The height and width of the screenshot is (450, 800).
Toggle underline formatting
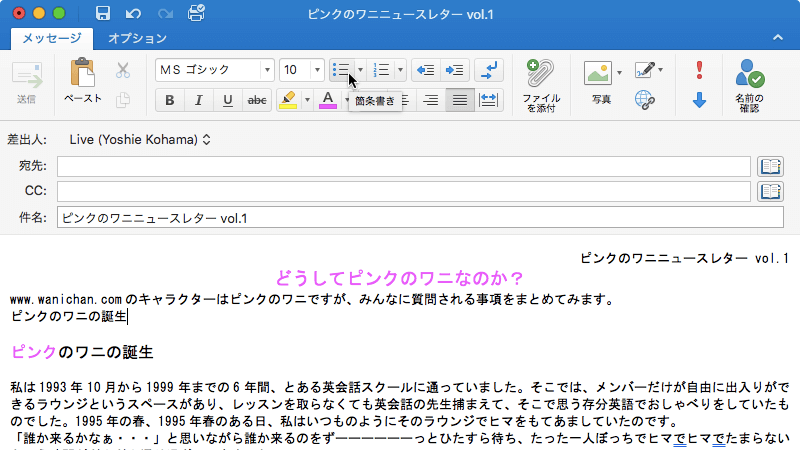228,100
